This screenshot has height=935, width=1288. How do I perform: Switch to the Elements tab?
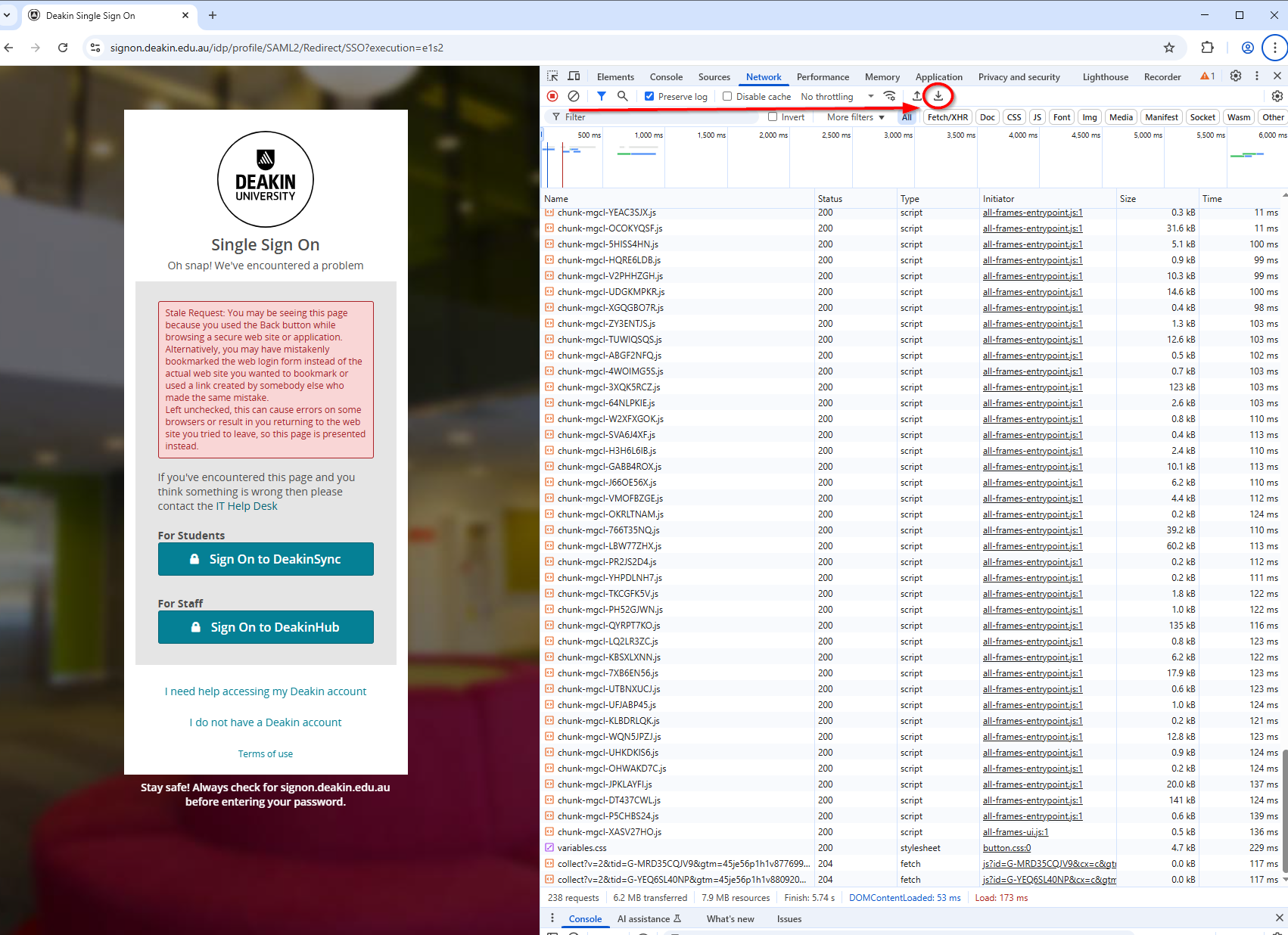click(615, 77)
